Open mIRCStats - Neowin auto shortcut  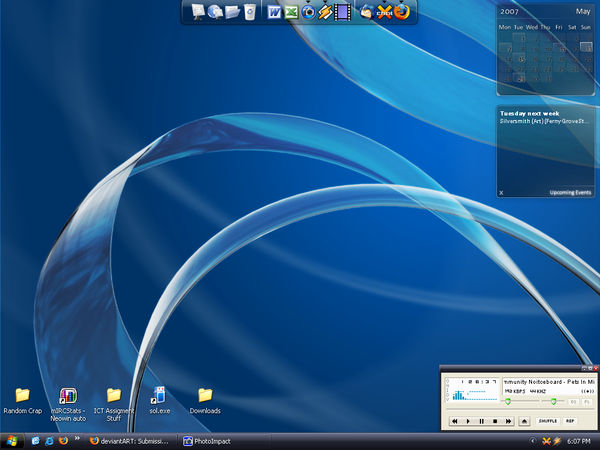68,405
